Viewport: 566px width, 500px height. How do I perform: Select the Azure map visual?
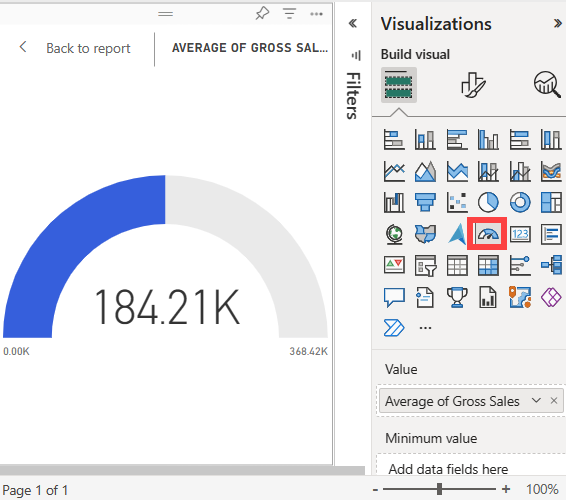(457, 234)
